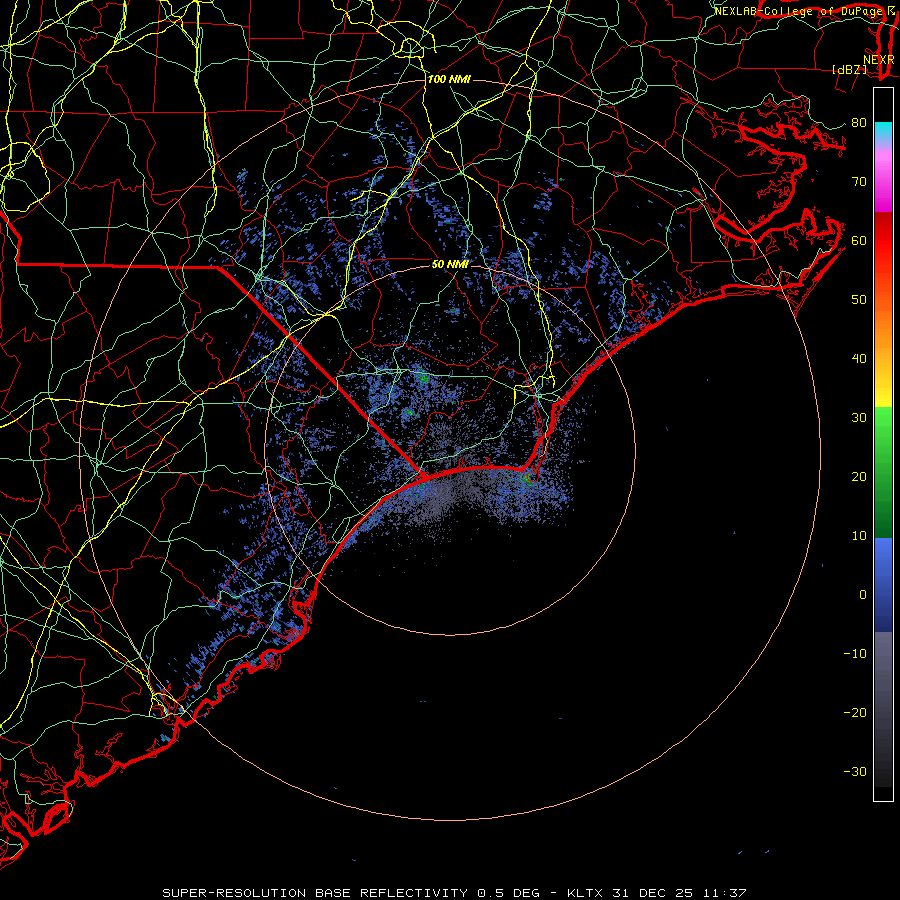900x900 pixels.
Task: Click the green segment of the reflectivity color bar
Action: (x=883, y=472)
